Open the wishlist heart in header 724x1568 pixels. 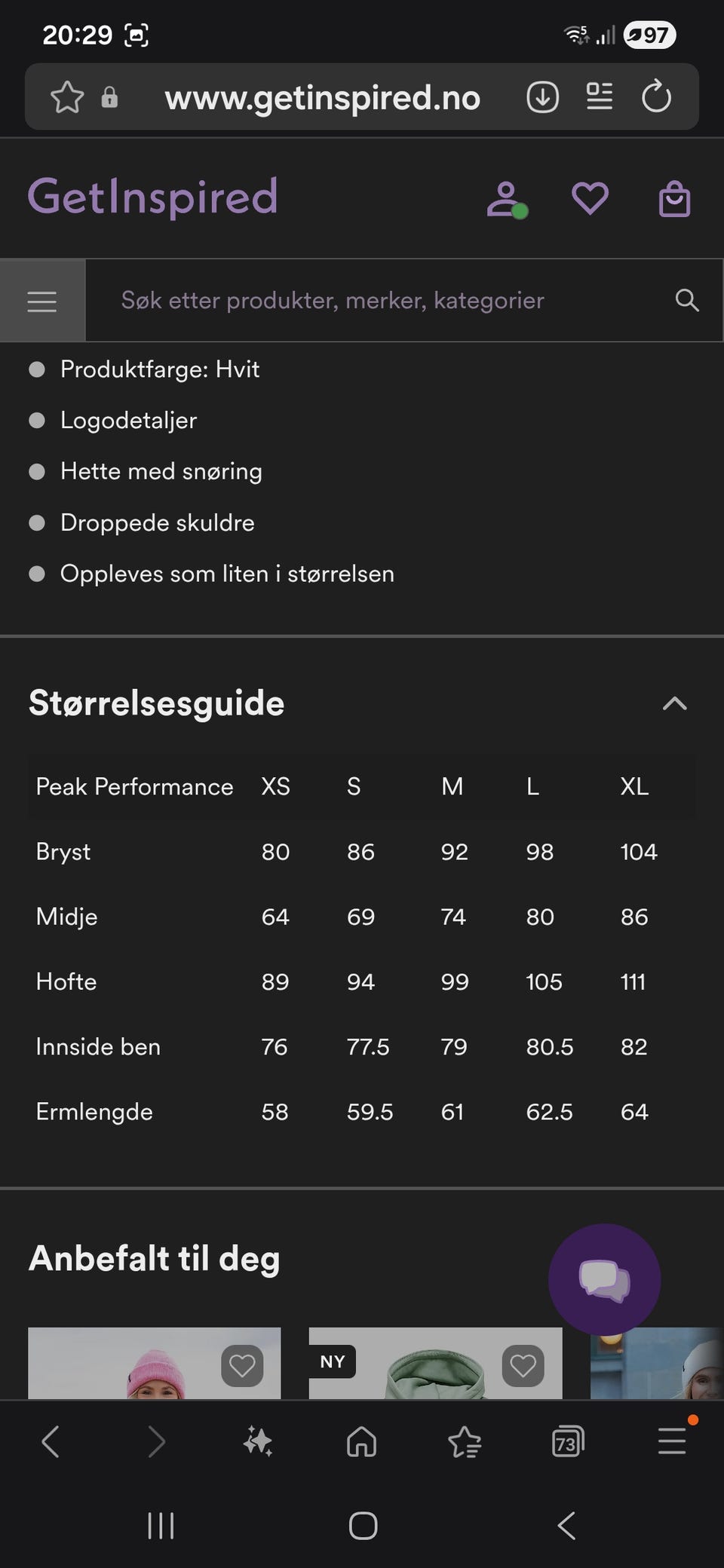coord(590,199)
